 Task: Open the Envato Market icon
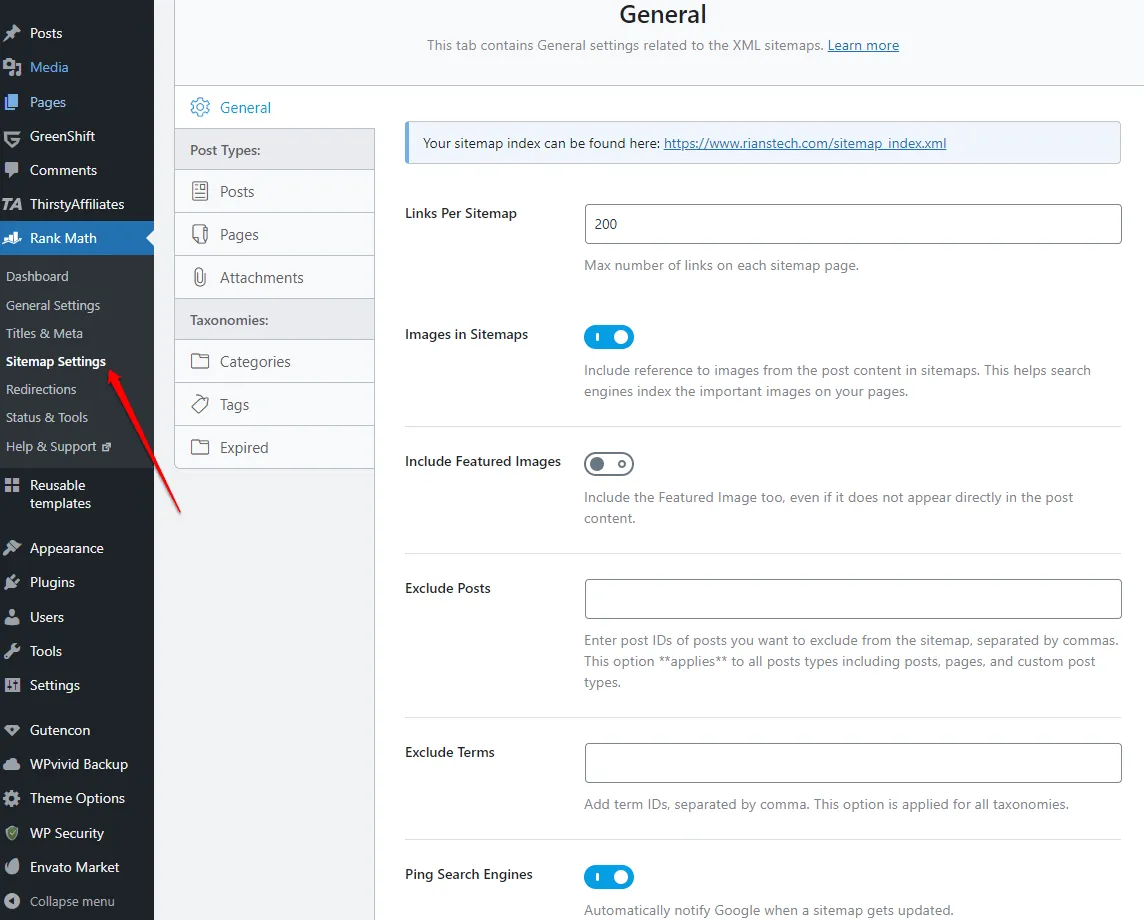point(14,866)
